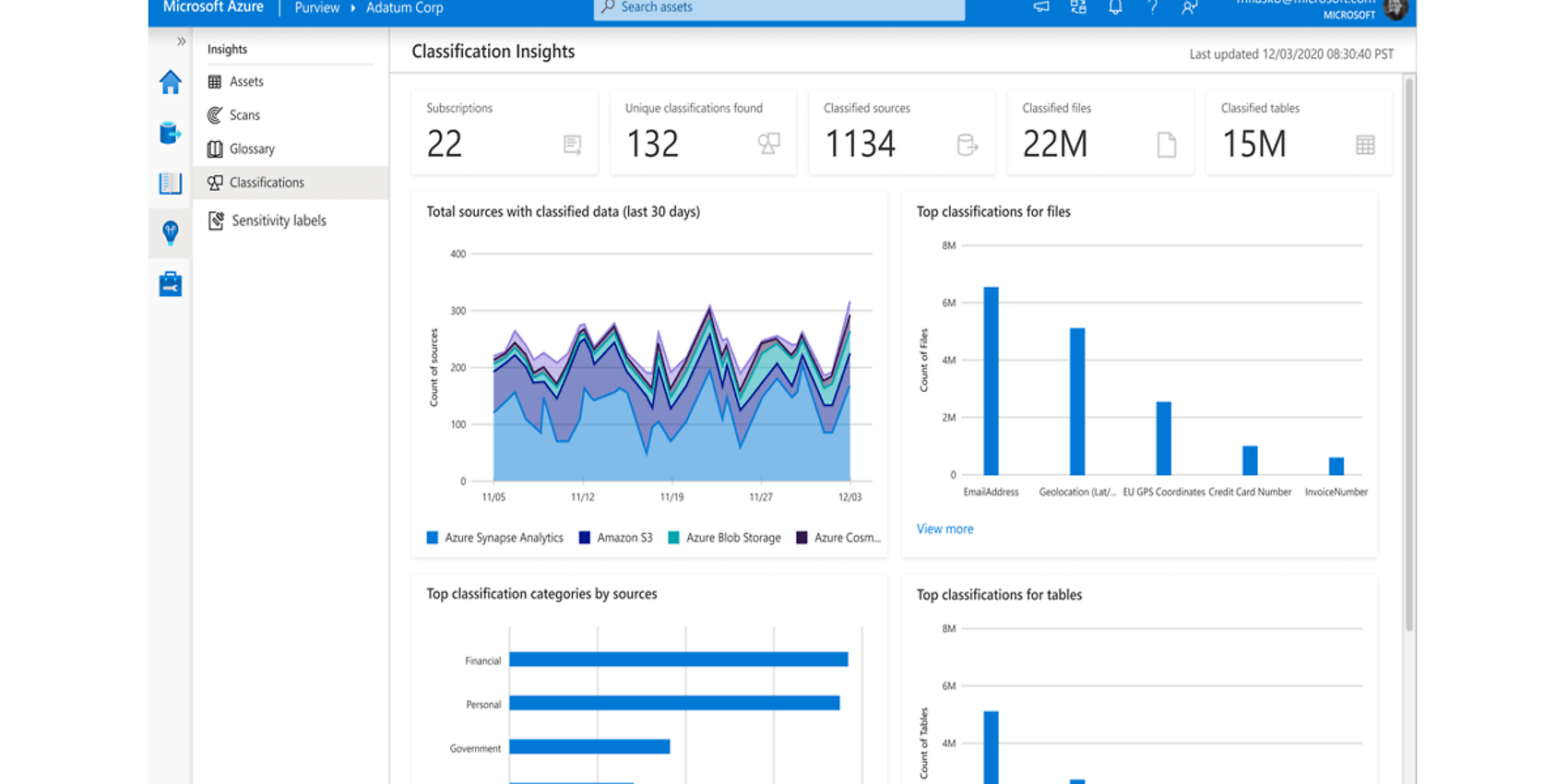Click the Credit Card Number bar
This screenshot has width=1568, height=784.
pos(1250,460)
